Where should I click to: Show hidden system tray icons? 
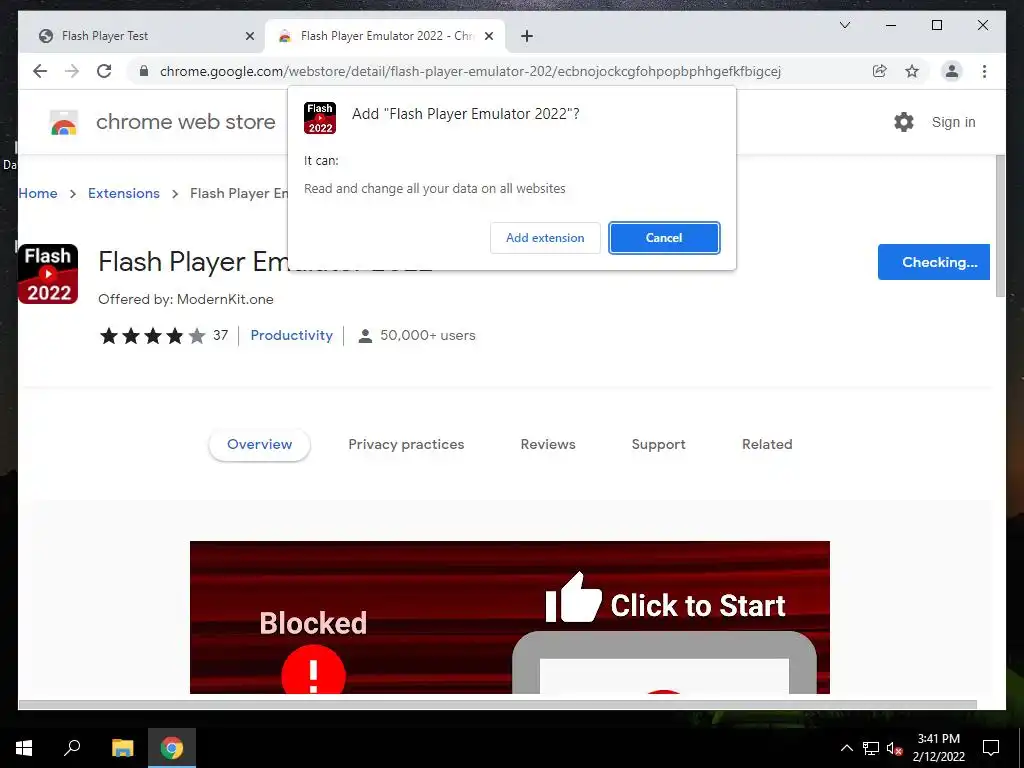pos(846,748)
